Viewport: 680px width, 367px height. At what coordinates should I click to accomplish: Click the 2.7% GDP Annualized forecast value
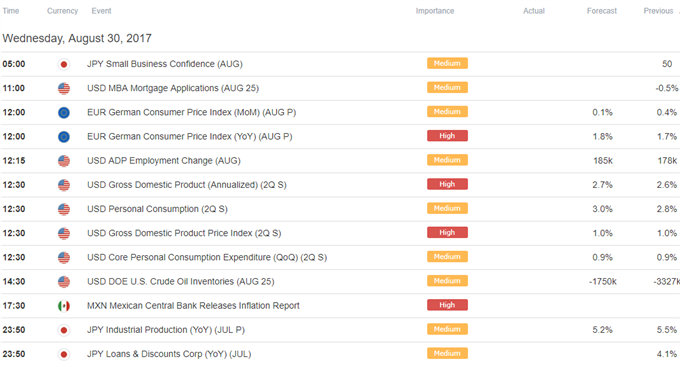[603, 185]
